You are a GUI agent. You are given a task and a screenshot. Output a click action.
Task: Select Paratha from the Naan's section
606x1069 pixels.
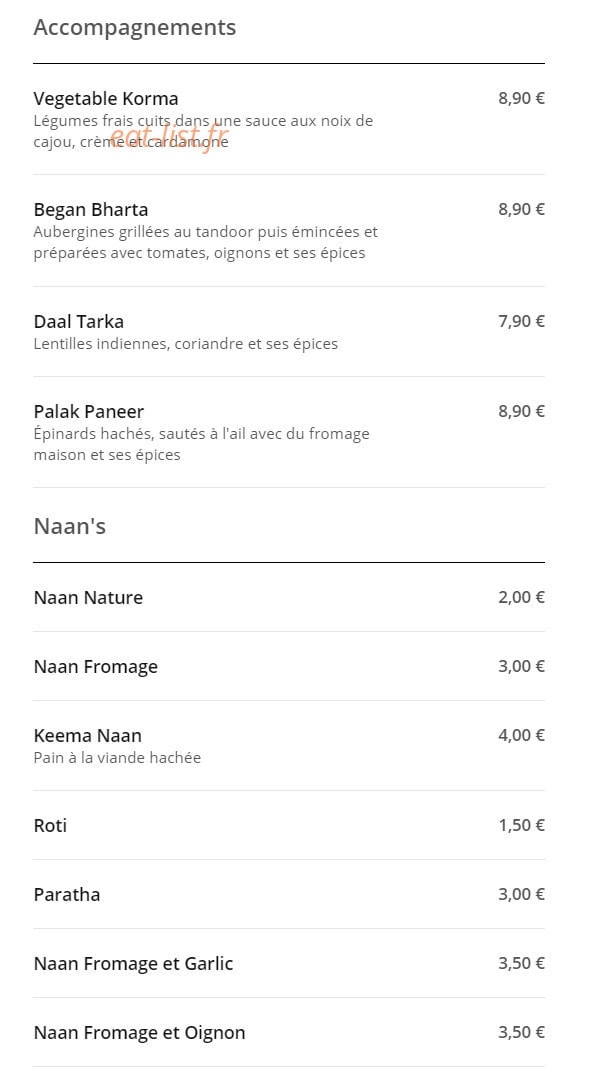pyautogui.click(x=67, y=894)
